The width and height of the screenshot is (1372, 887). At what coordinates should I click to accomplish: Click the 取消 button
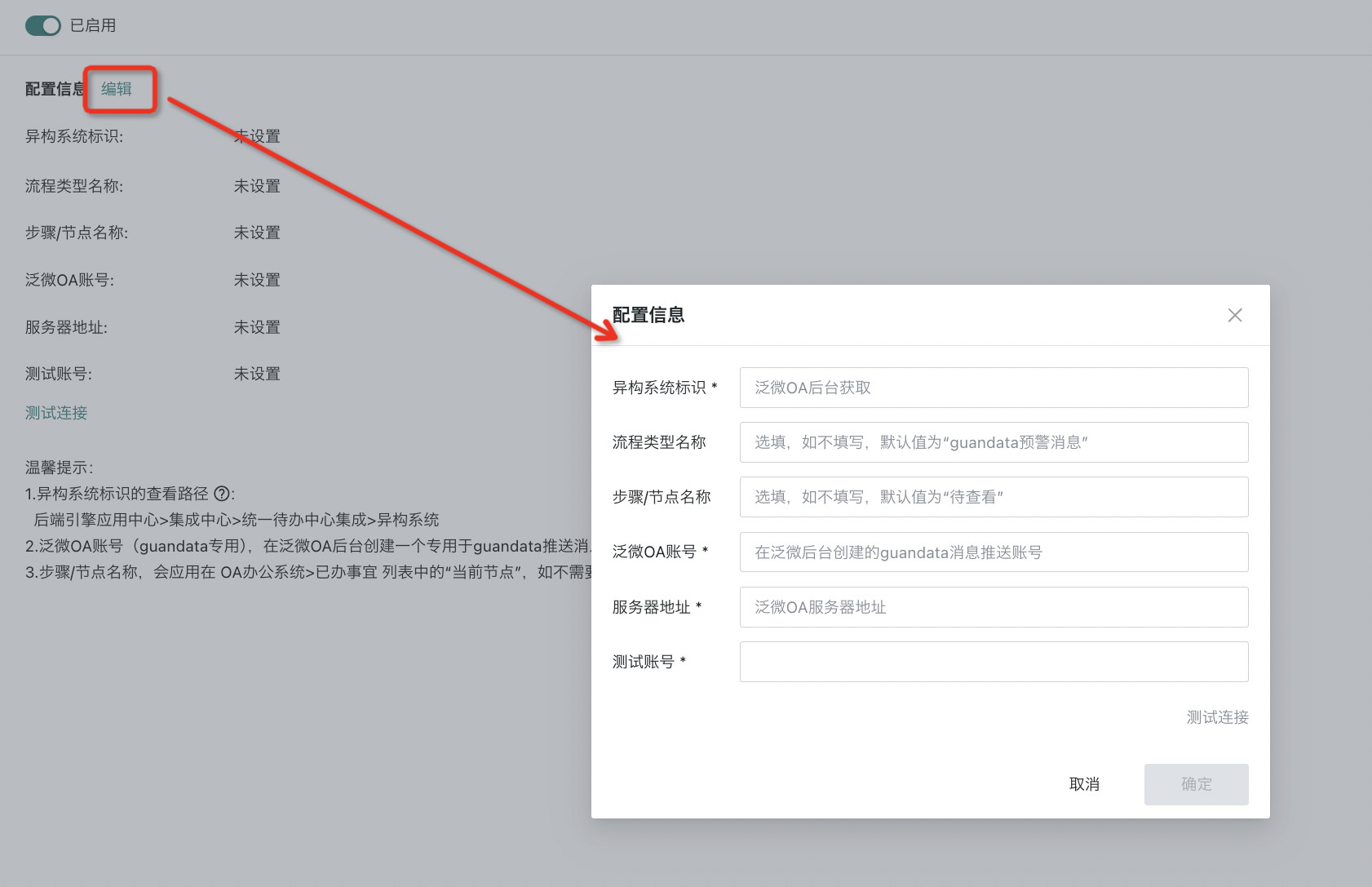click(1084, 784)
